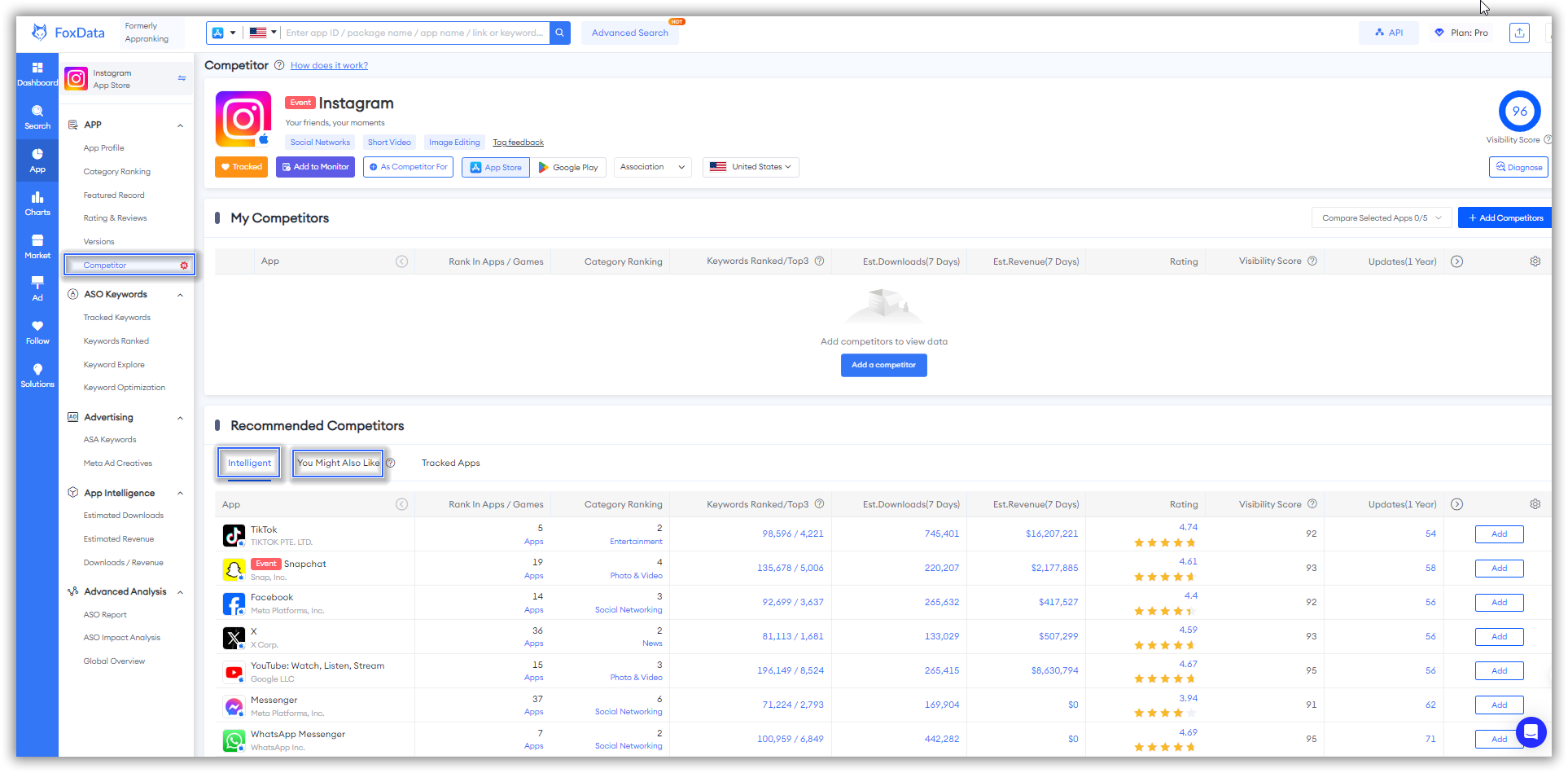Open How does it work link

coord(329,65)
